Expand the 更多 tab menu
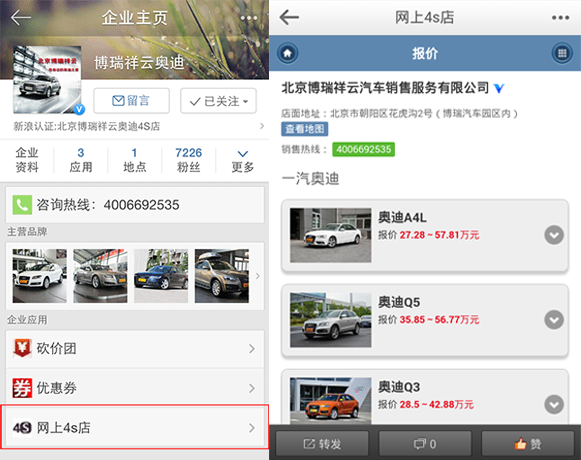Viewport: 581px width, 460px height. [x=242, y=160]
